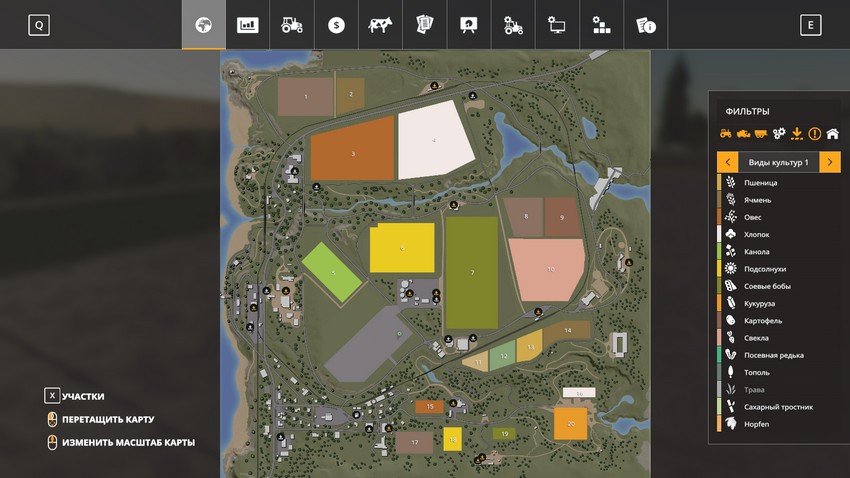Toggle the tractor vehicles filter
This screenshot has height=478, width=850.
[x=726, y=133]
